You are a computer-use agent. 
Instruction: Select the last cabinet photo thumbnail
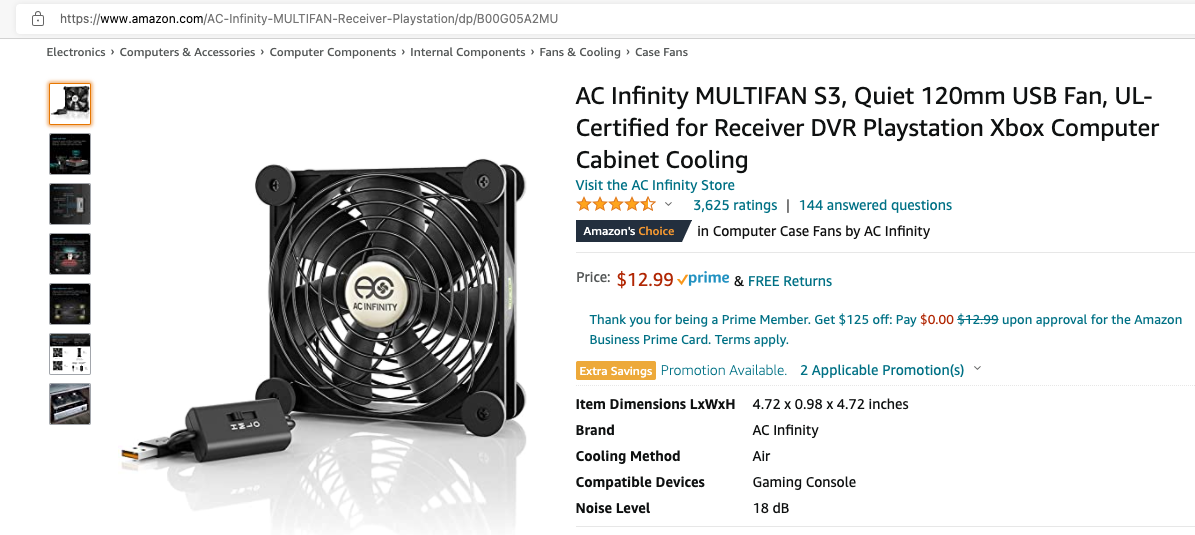point(70,404)
